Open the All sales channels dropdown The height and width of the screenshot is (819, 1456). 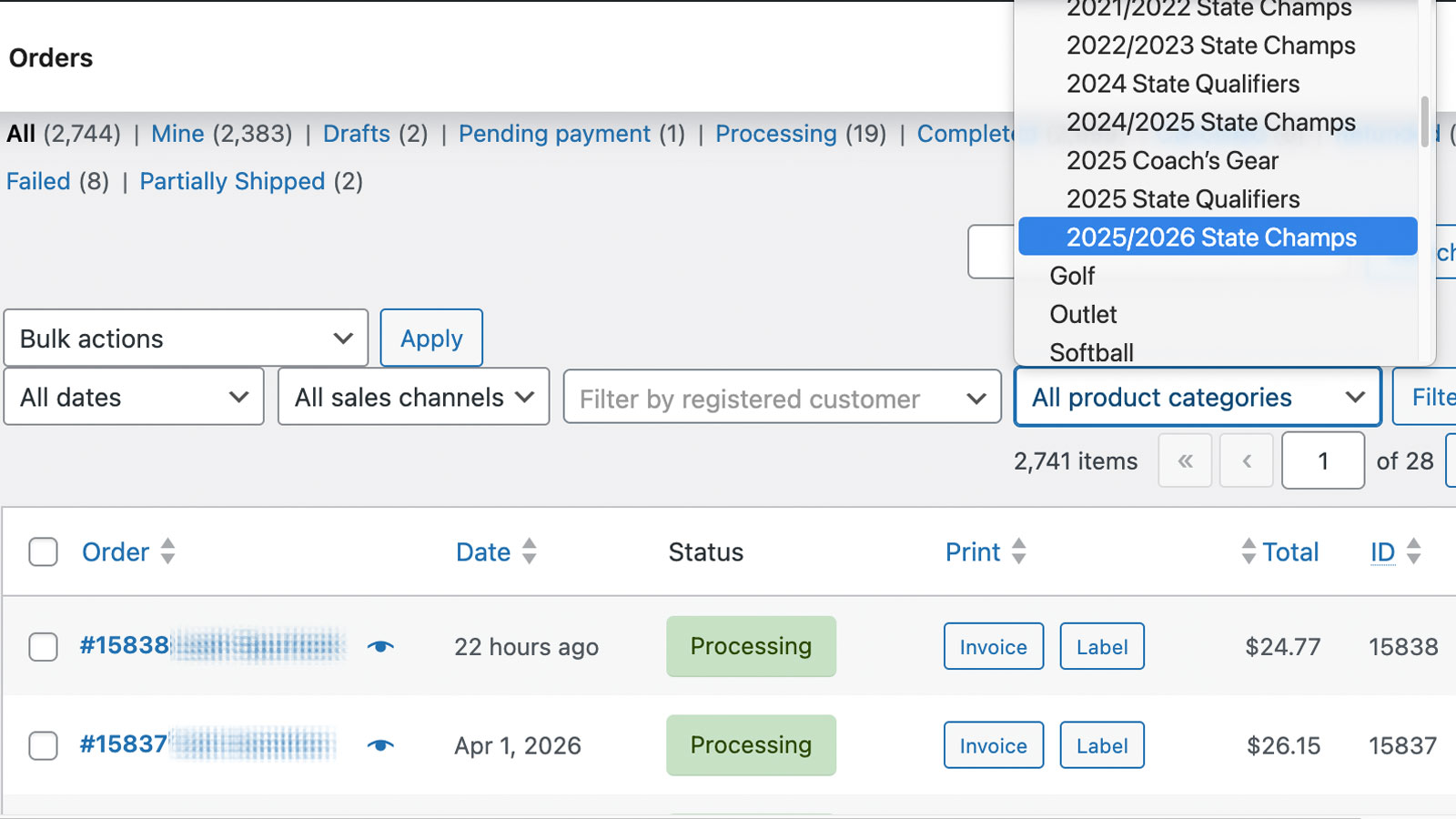tap(411, 397)
